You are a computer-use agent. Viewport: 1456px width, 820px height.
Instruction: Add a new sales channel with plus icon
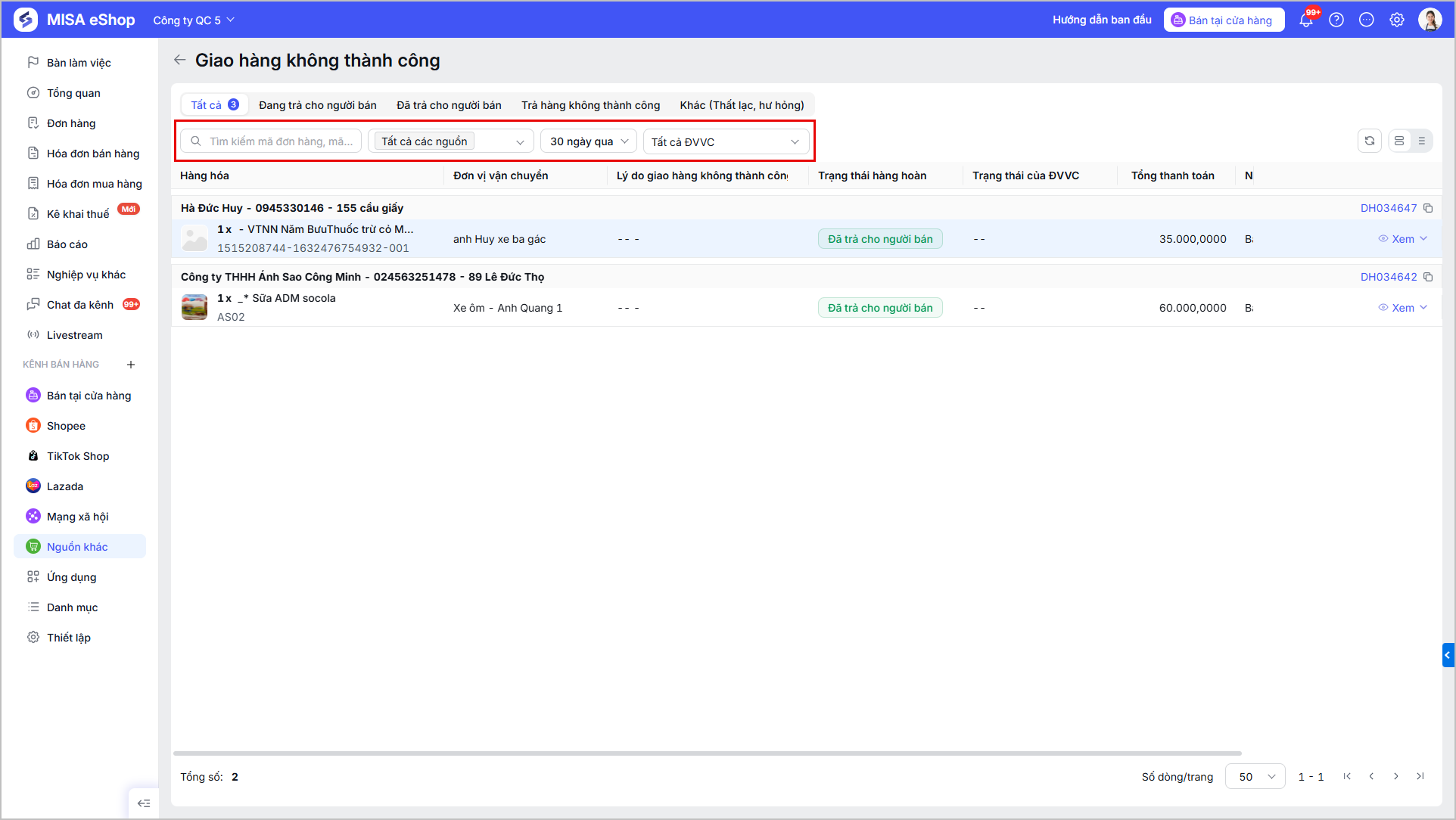tap(131, 365)
